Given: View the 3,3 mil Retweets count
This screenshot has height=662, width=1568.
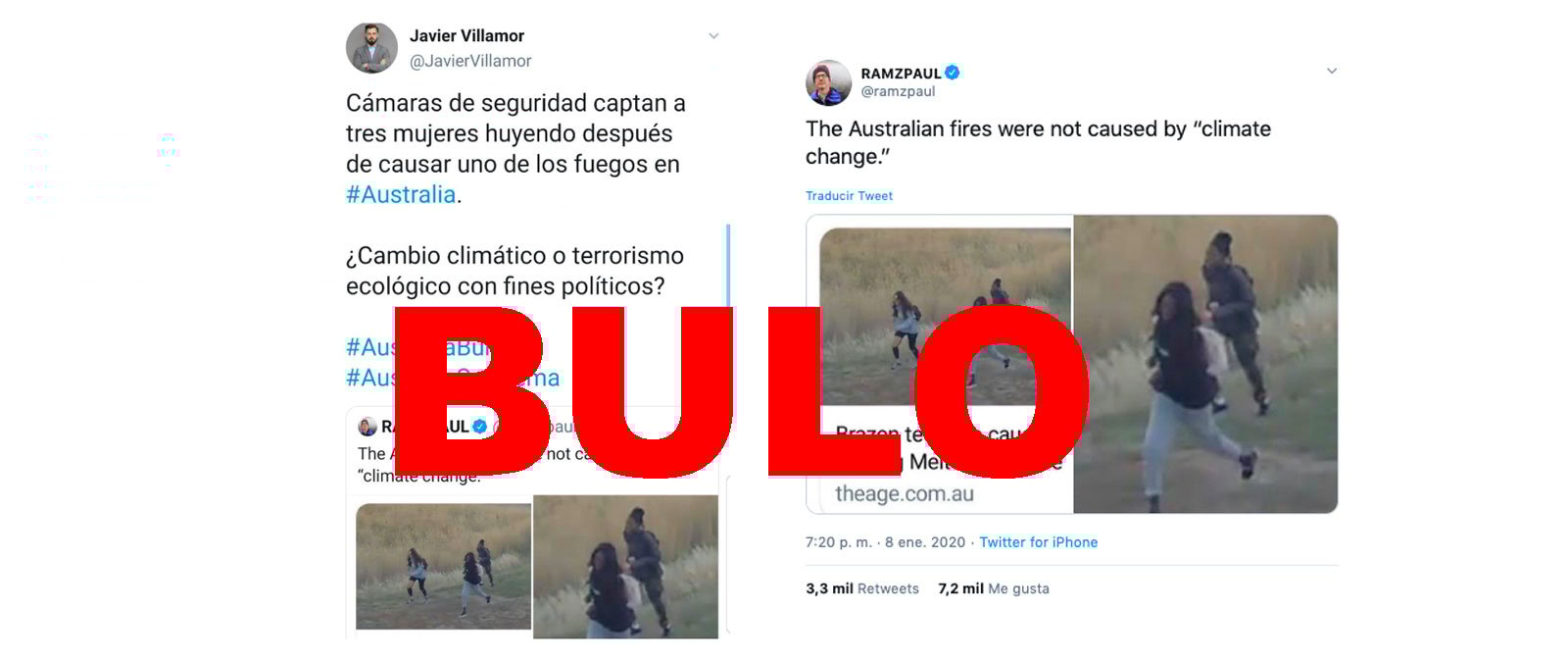Looking at the screenshot, I should tap(862, 588).
